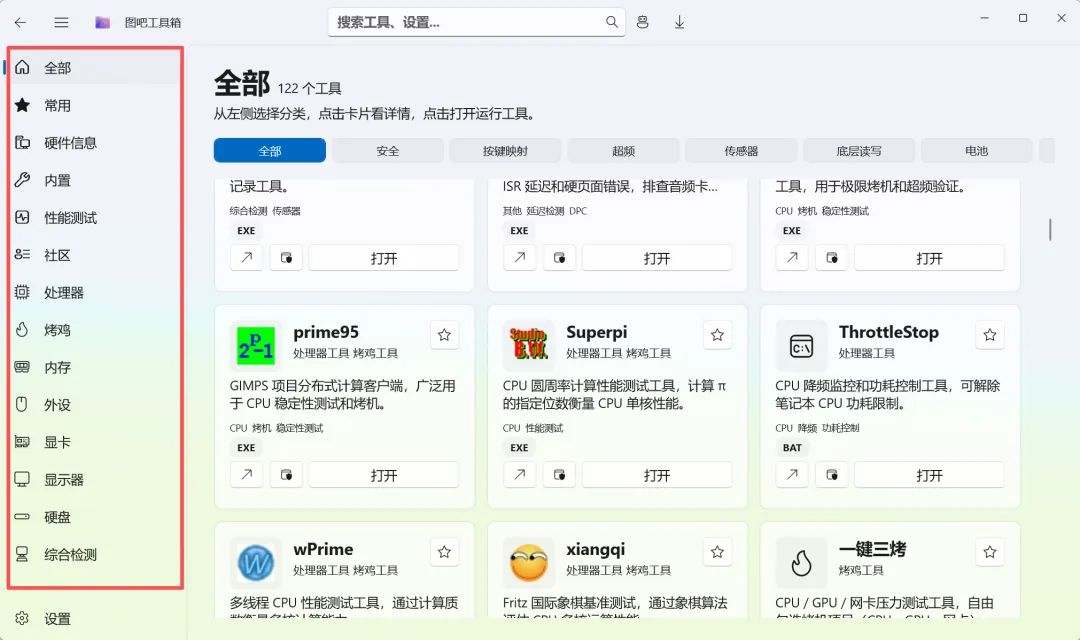Image resolution: width=1080 pixels, height=640 pixels.
Task: Open 设置 settings at sidebar bottom
Action: [x=94, y=619]
